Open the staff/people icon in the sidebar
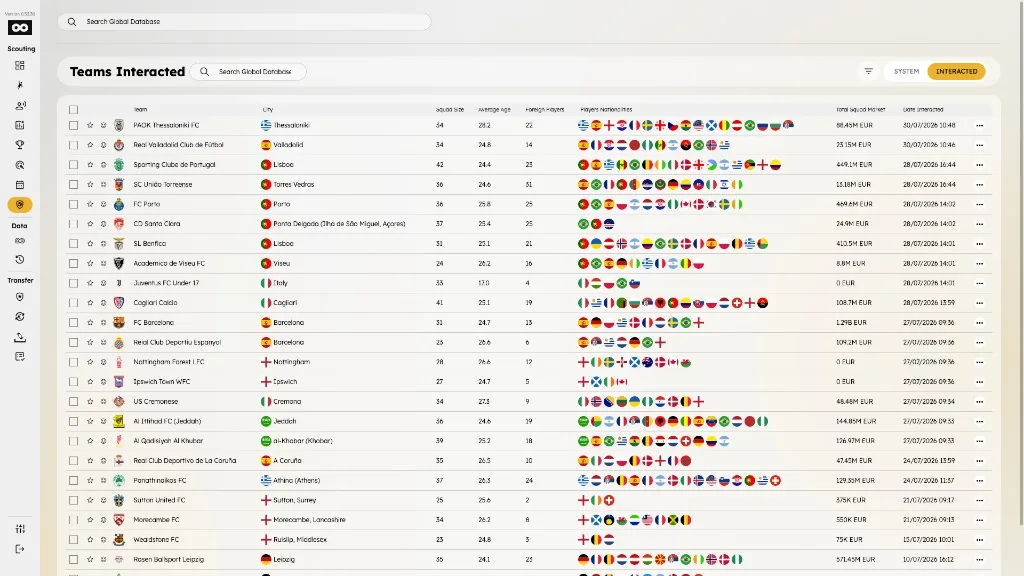Image resolution: width=1024 pixels, height=576 pixels. (x=20, y=105)
